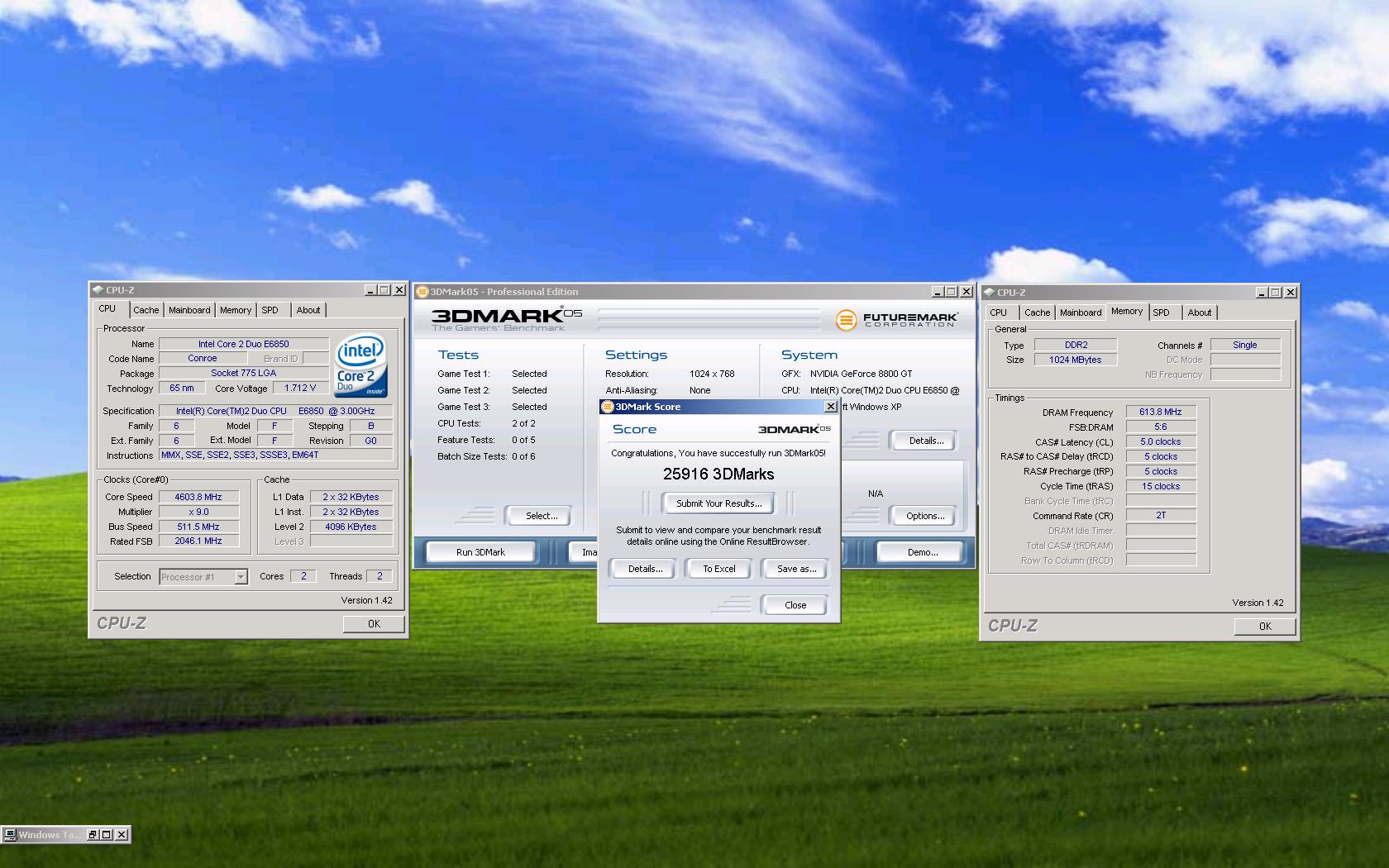The height and width of the screenshot is (868, 1389).
Task: Export score with To Excel button
Action: click(x=719, y=569)
